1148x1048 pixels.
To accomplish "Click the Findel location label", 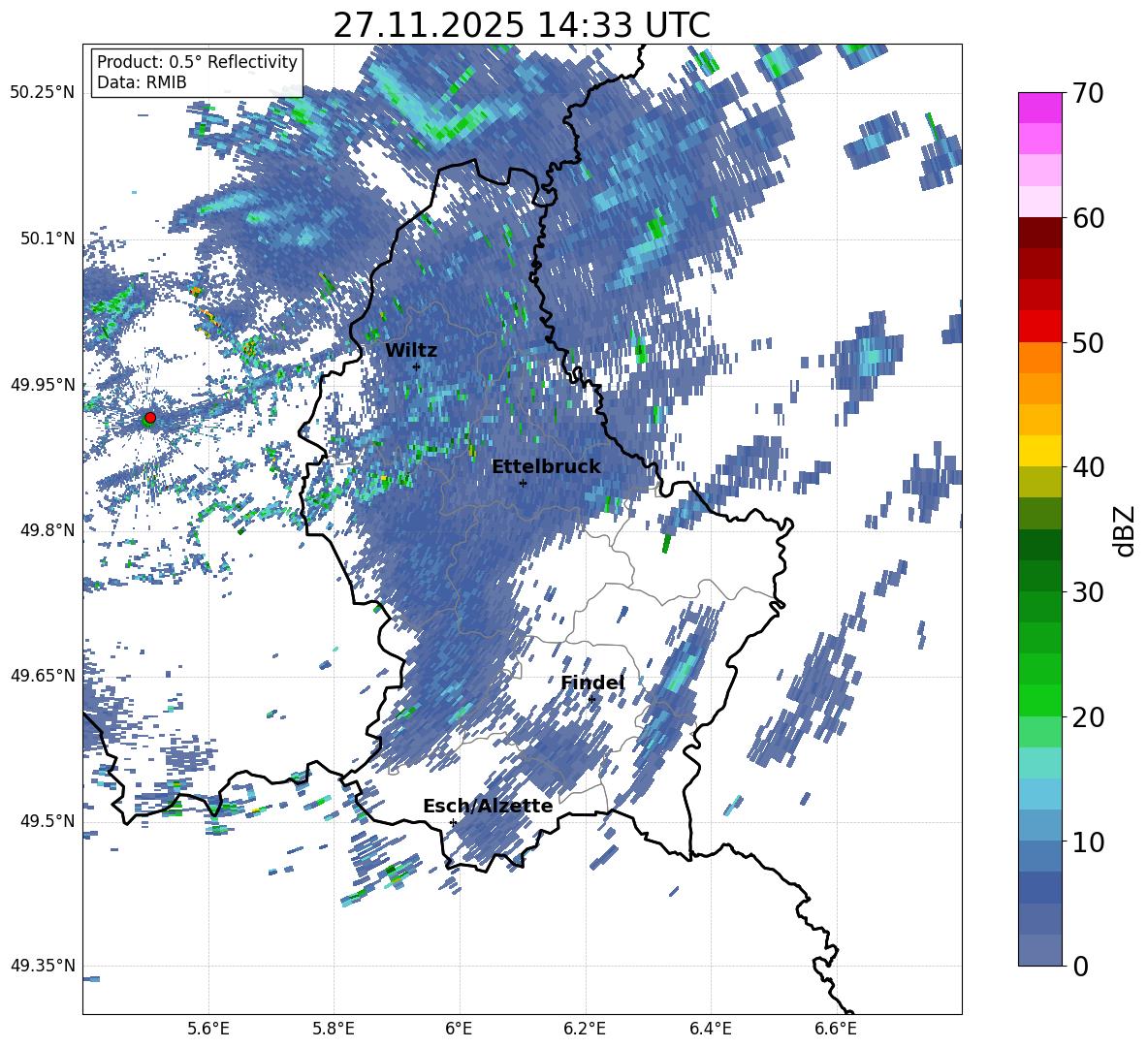I will point(592,683).
